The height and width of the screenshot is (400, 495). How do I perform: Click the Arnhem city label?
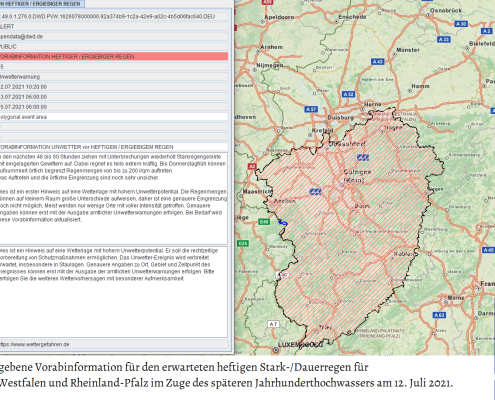point(271,47)
